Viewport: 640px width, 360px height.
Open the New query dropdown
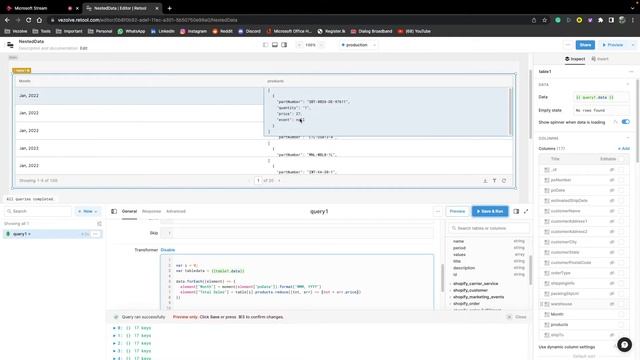88,211
